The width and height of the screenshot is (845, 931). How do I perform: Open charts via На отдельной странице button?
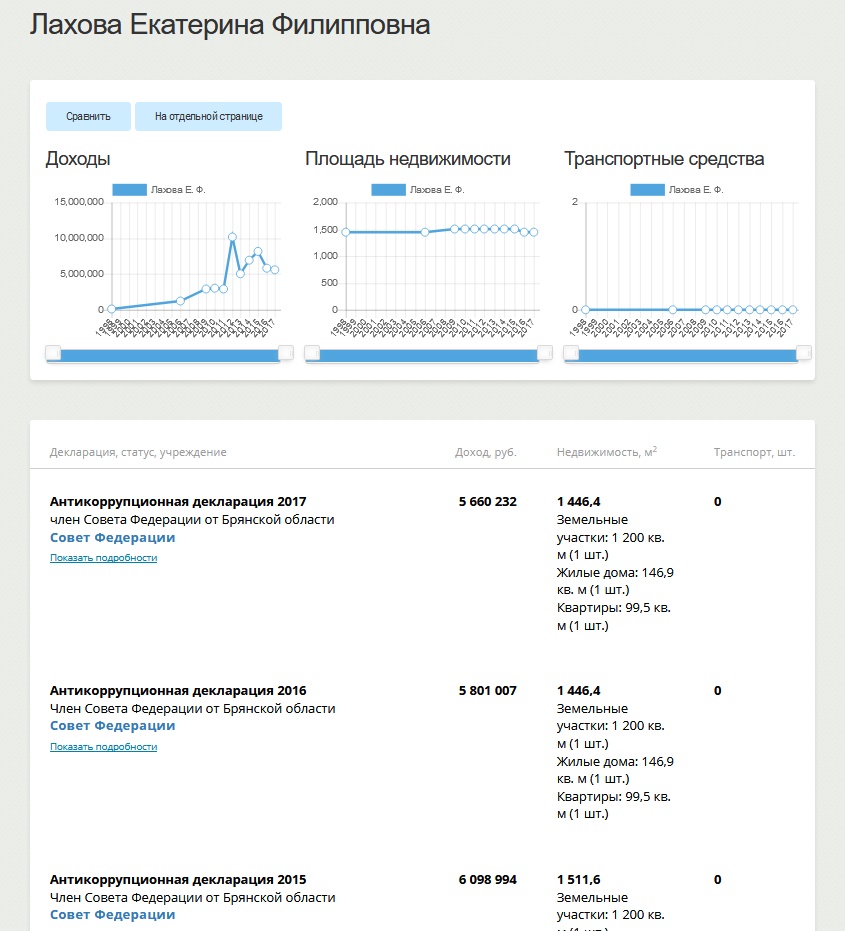point(208,116)
